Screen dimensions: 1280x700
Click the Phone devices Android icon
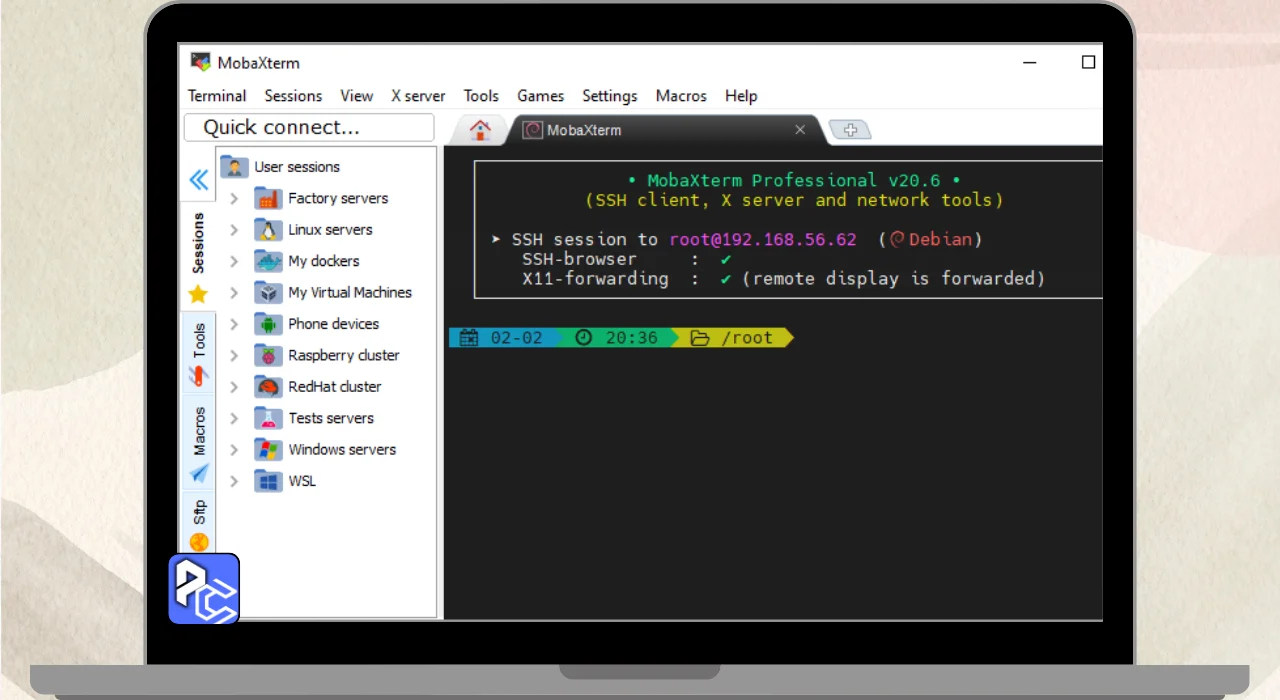(268, 324)
